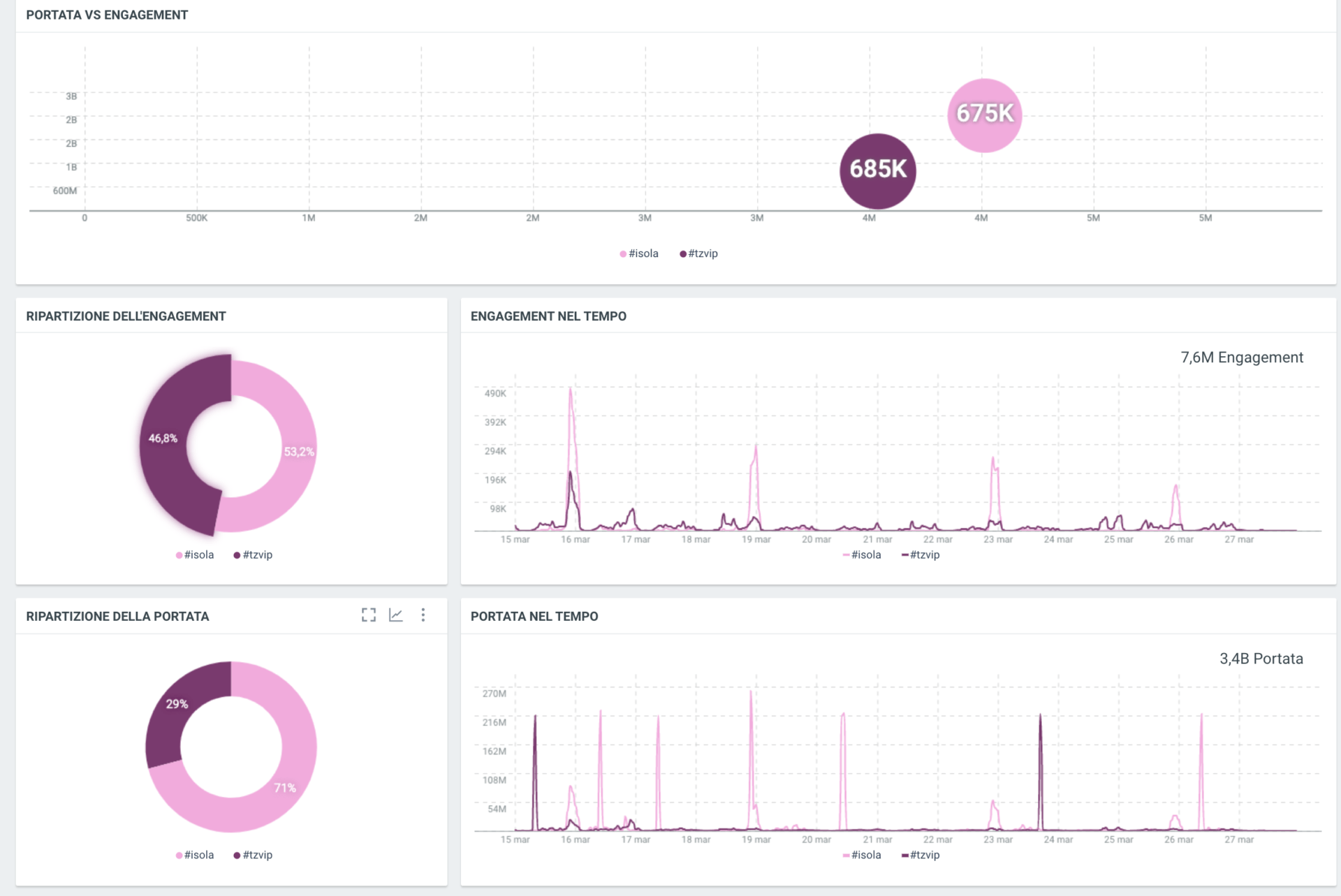Select the 46,8% engagement donut segment

tap(163, 439)
